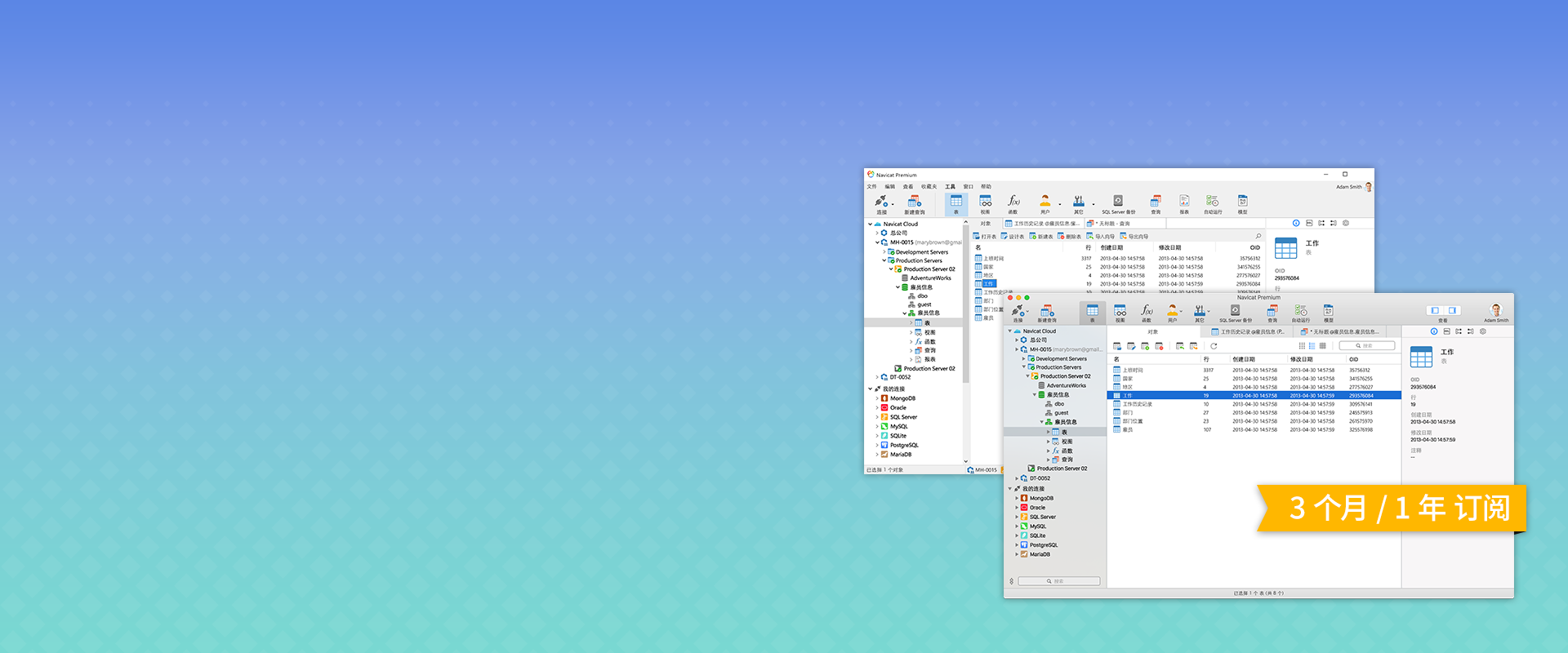Expand MongoDB connection in Windows tree
1568x653 pixels.
tap(877, 398)
